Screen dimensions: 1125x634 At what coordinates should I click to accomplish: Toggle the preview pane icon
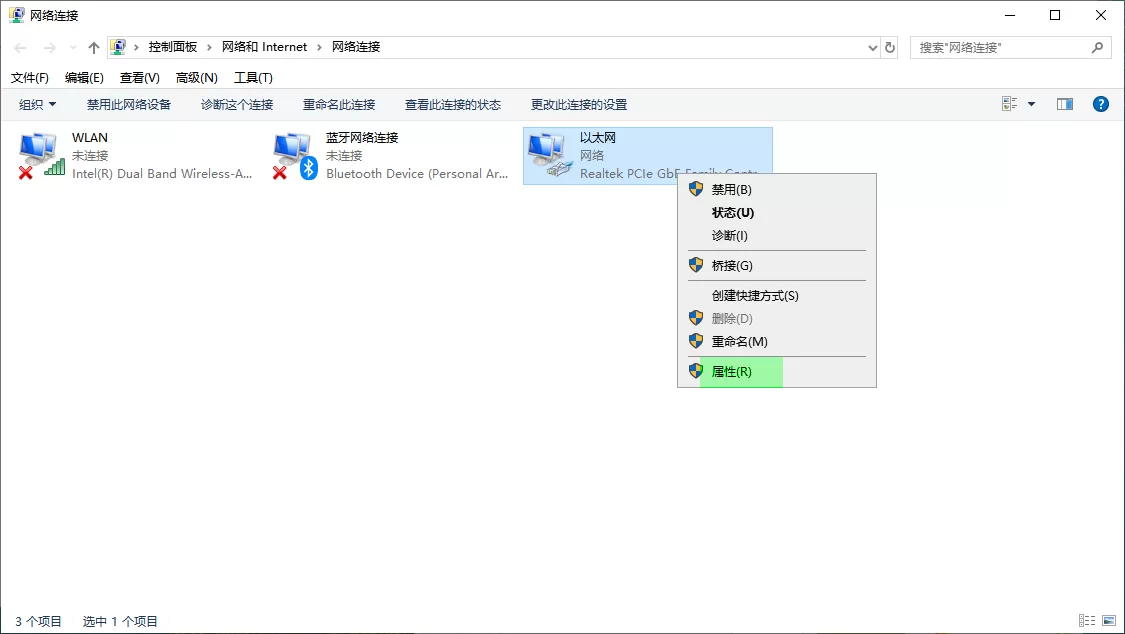point(1064,103)
